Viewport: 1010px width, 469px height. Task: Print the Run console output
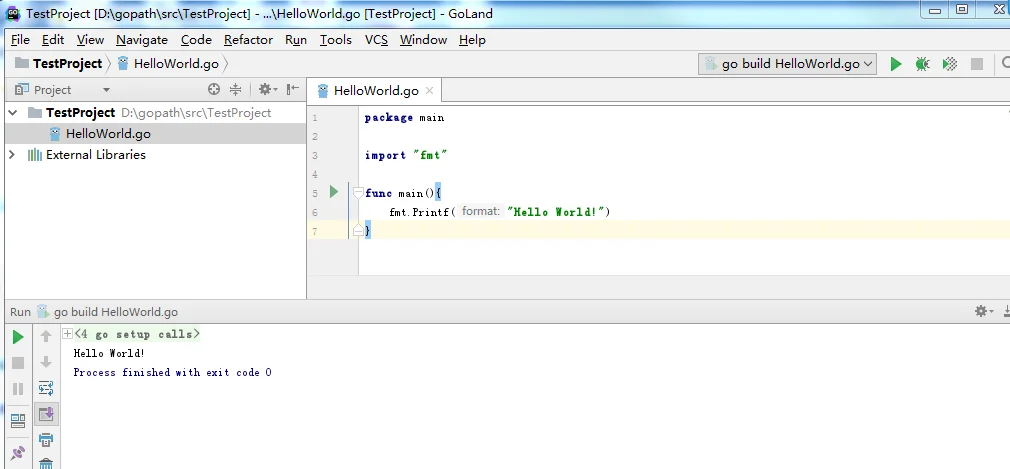(x=46, y=439)
